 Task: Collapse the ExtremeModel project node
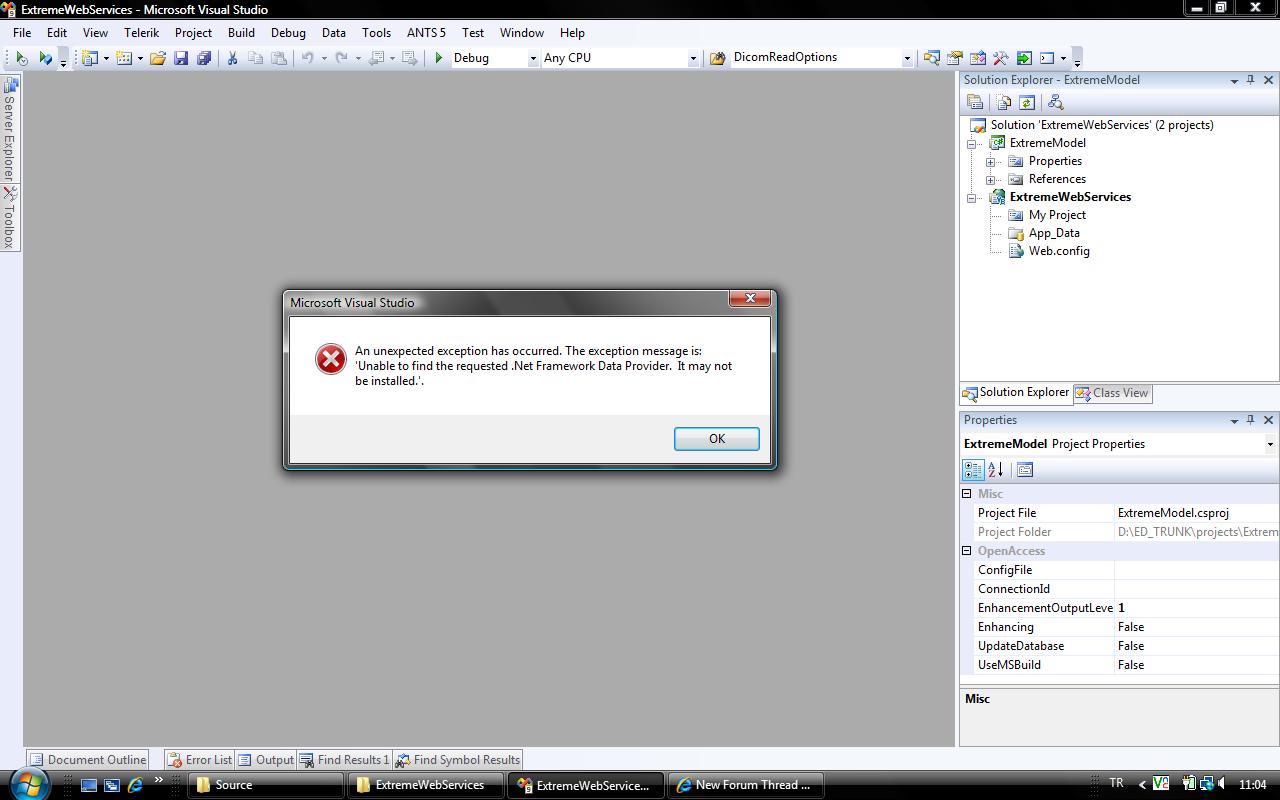coord(972,143)
